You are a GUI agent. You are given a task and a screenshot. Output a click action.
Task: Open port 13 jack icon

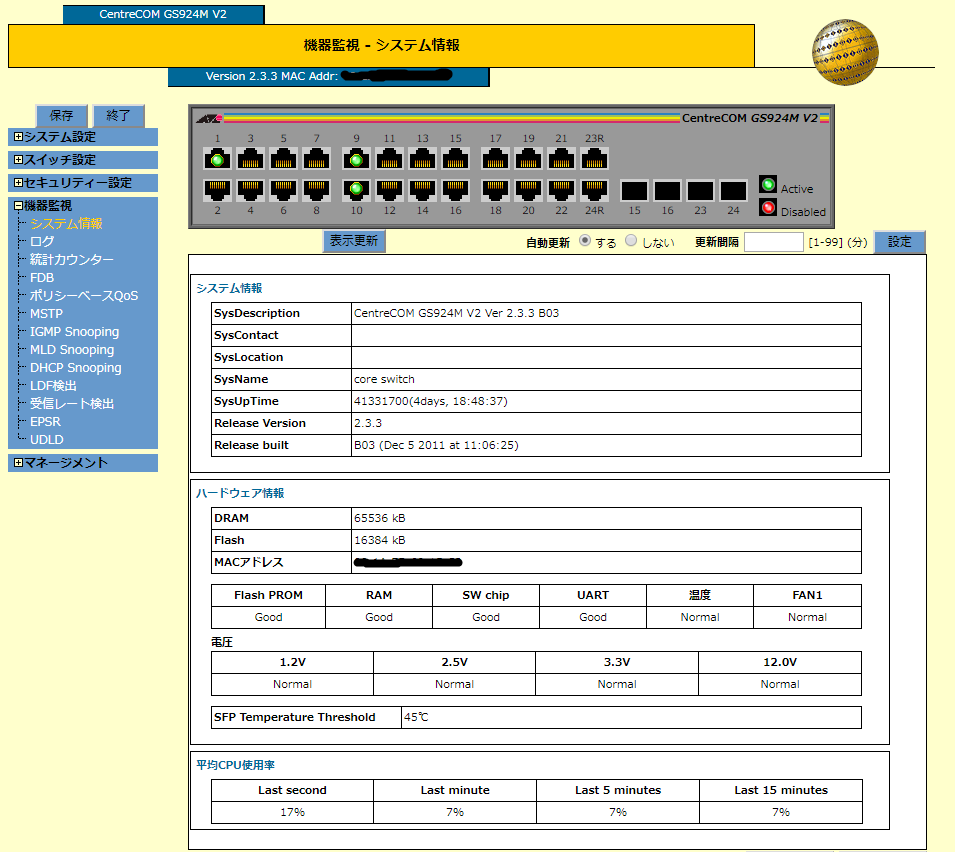422,160
